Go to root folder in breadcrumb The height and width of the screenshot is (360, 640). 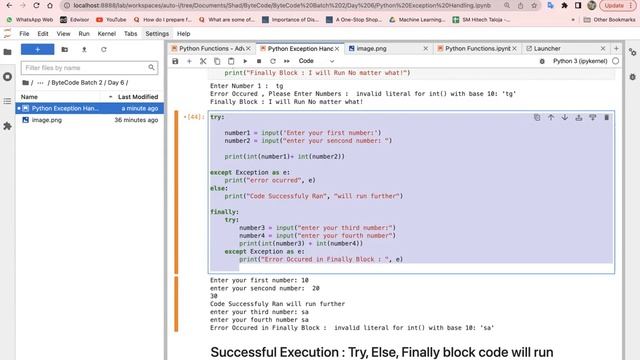click(26, 82)
